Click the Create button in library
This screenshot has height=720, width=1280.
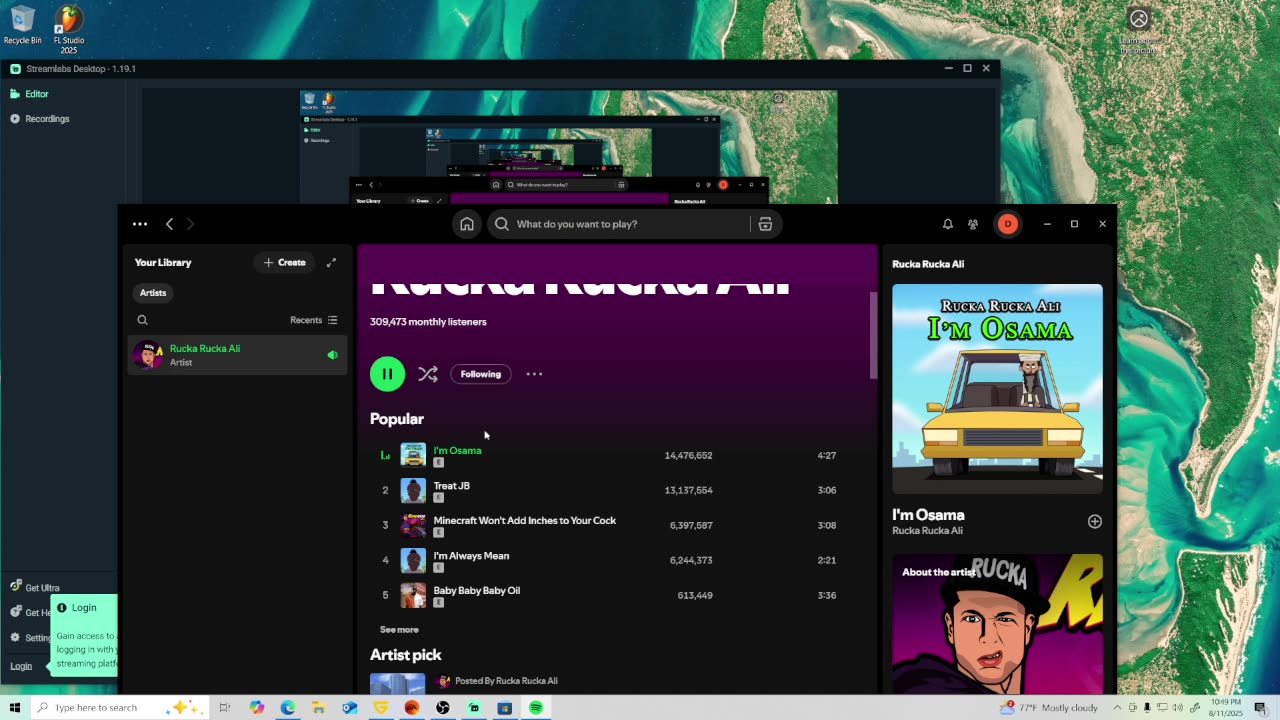click(x=285, y=262)
